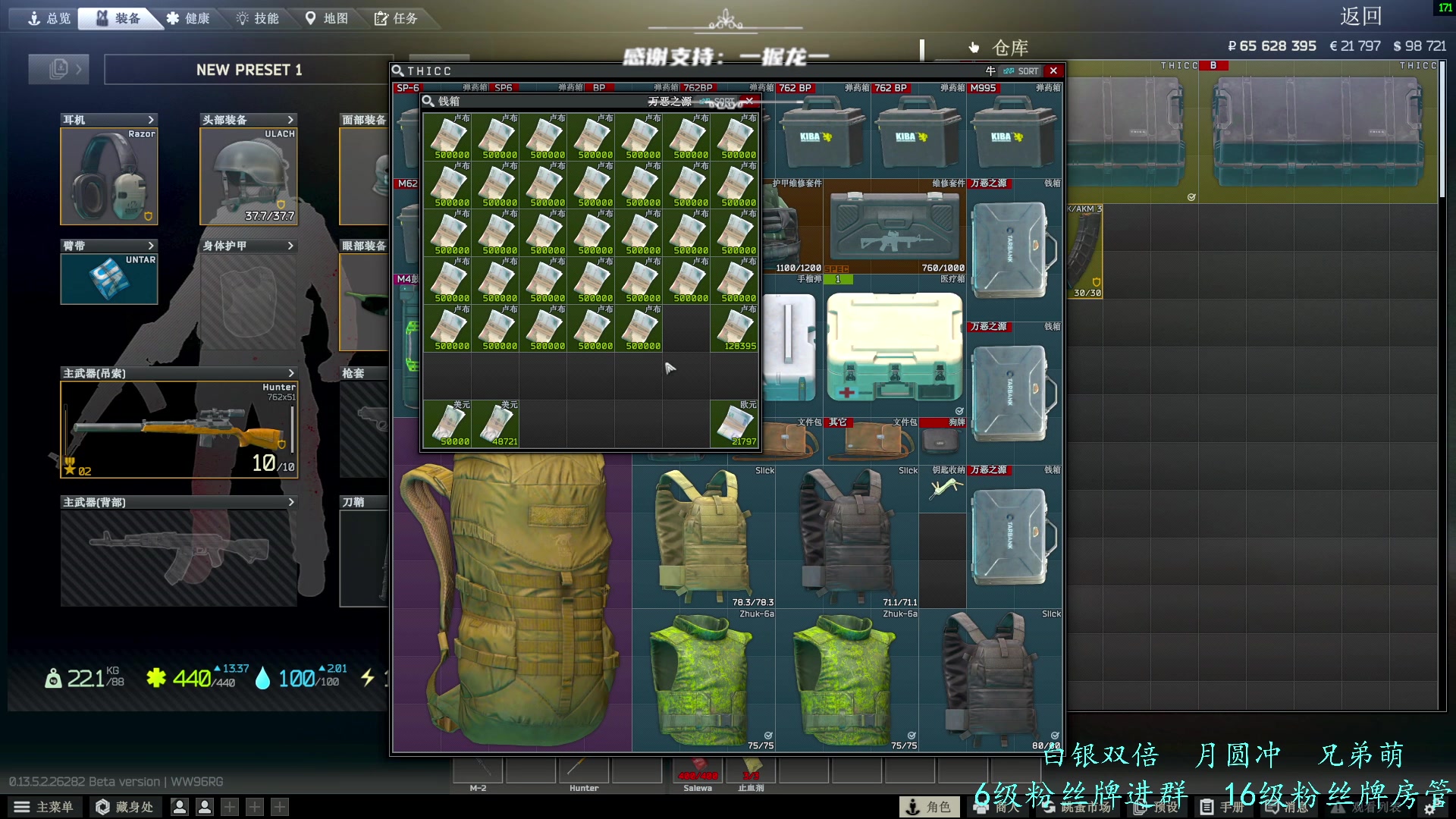Screen dimensions: 1456x819
Task: Select the tan Slick vest 78.3/78.3
Action: point(704,536)
